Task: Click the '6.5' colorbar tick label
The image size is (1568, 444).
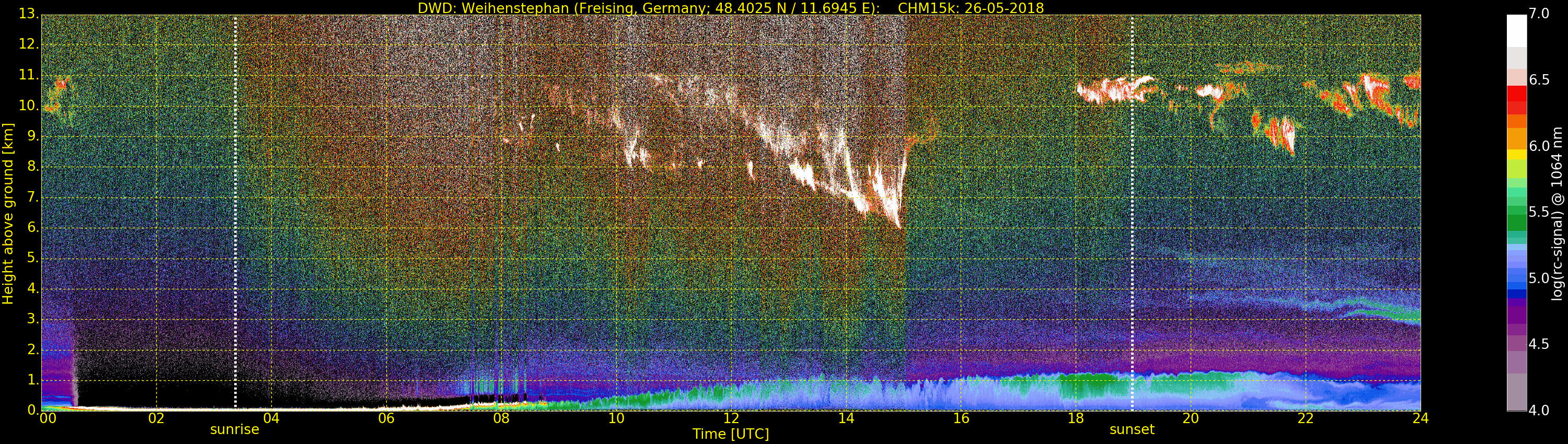Action: (x=1539, y=80)
